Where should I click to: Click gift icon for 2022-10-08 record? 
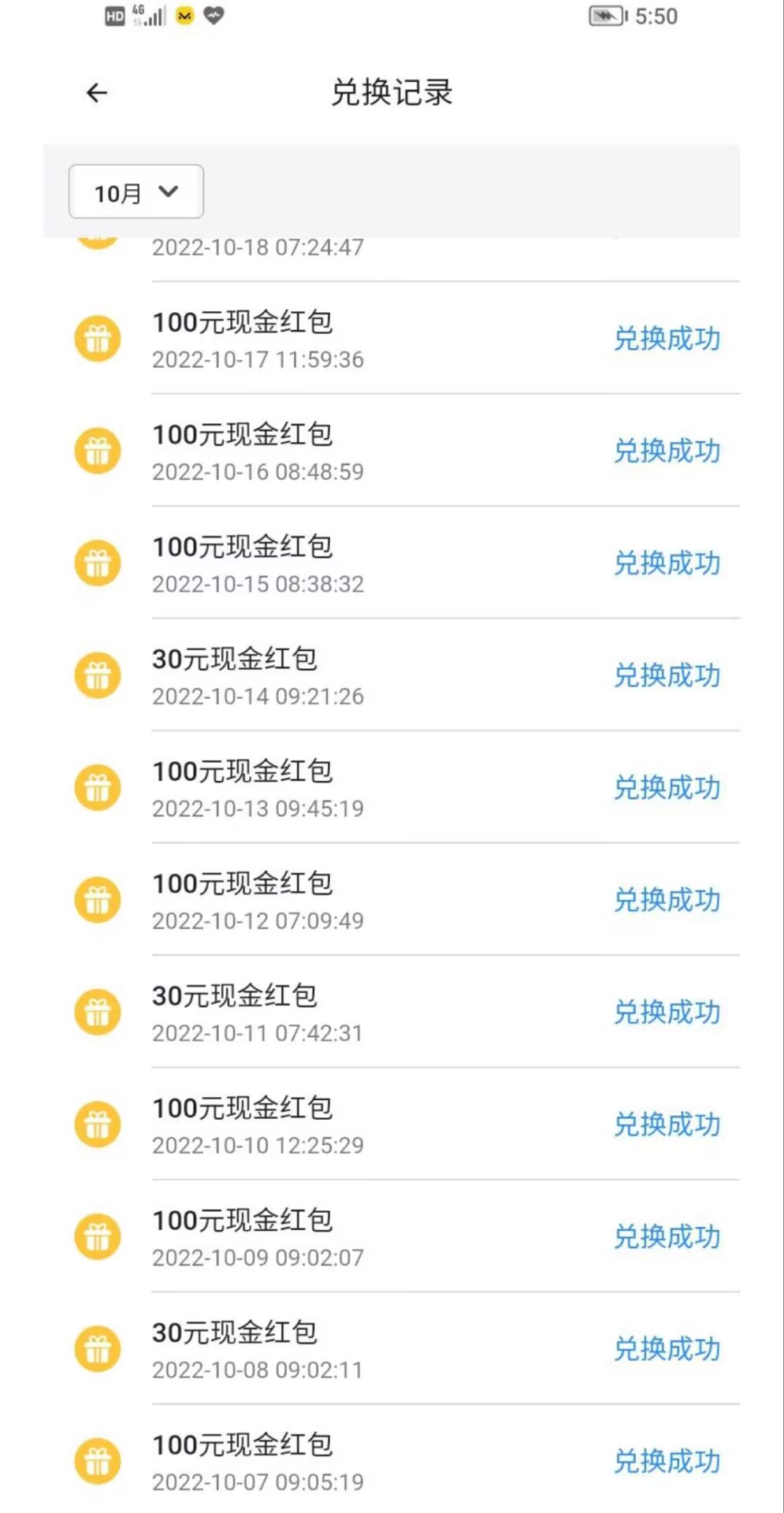click(98, 1349)
